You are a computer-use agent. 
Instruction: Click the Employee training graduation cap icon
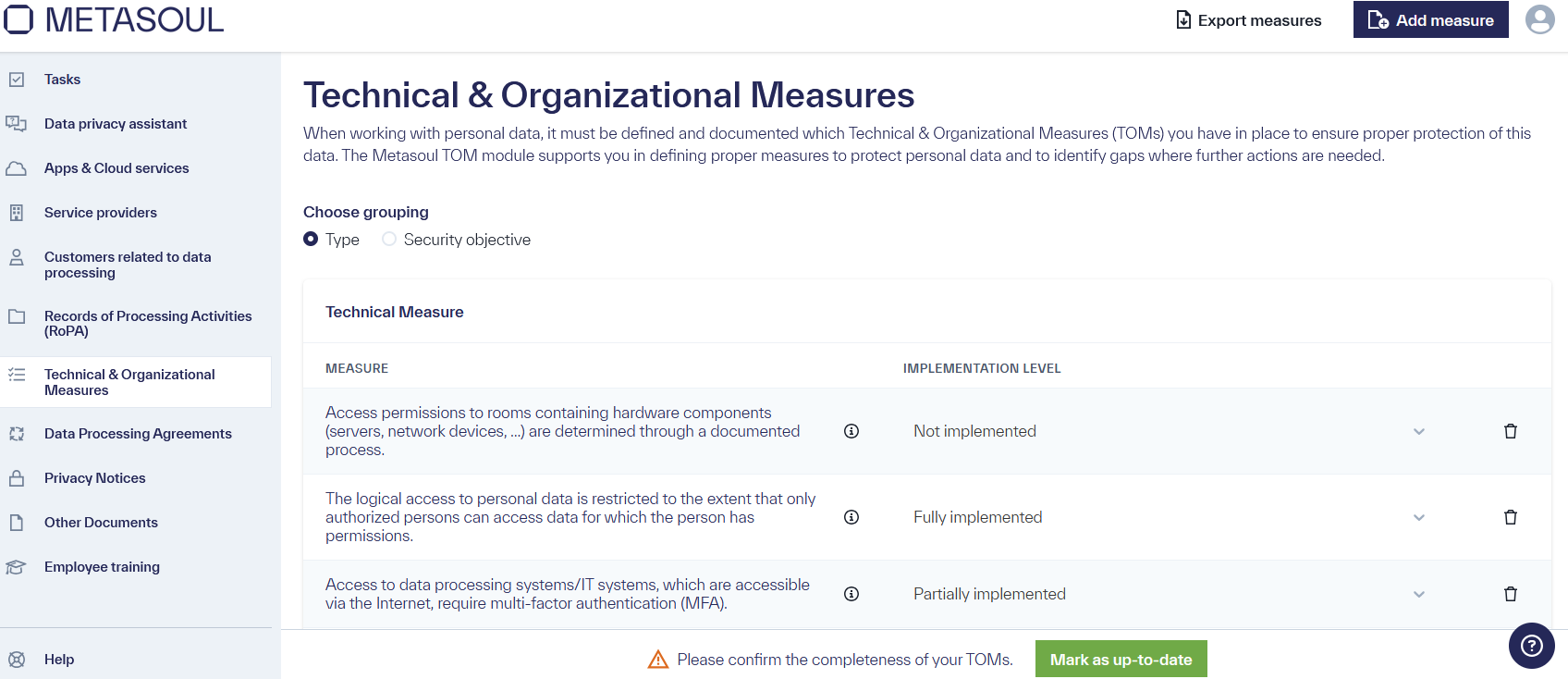pyautogui.click(x=17, y=567)
